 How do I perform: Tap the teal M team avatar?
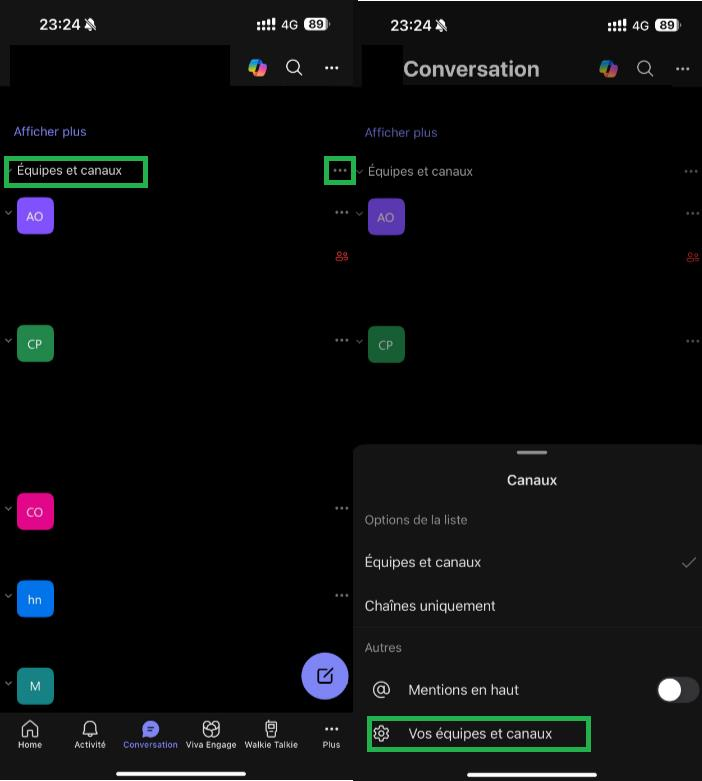click(35, 686)
